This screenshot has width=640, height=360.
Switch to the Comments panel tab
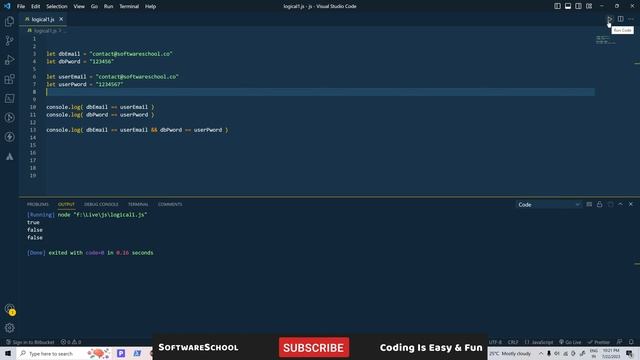click(170, 204)
